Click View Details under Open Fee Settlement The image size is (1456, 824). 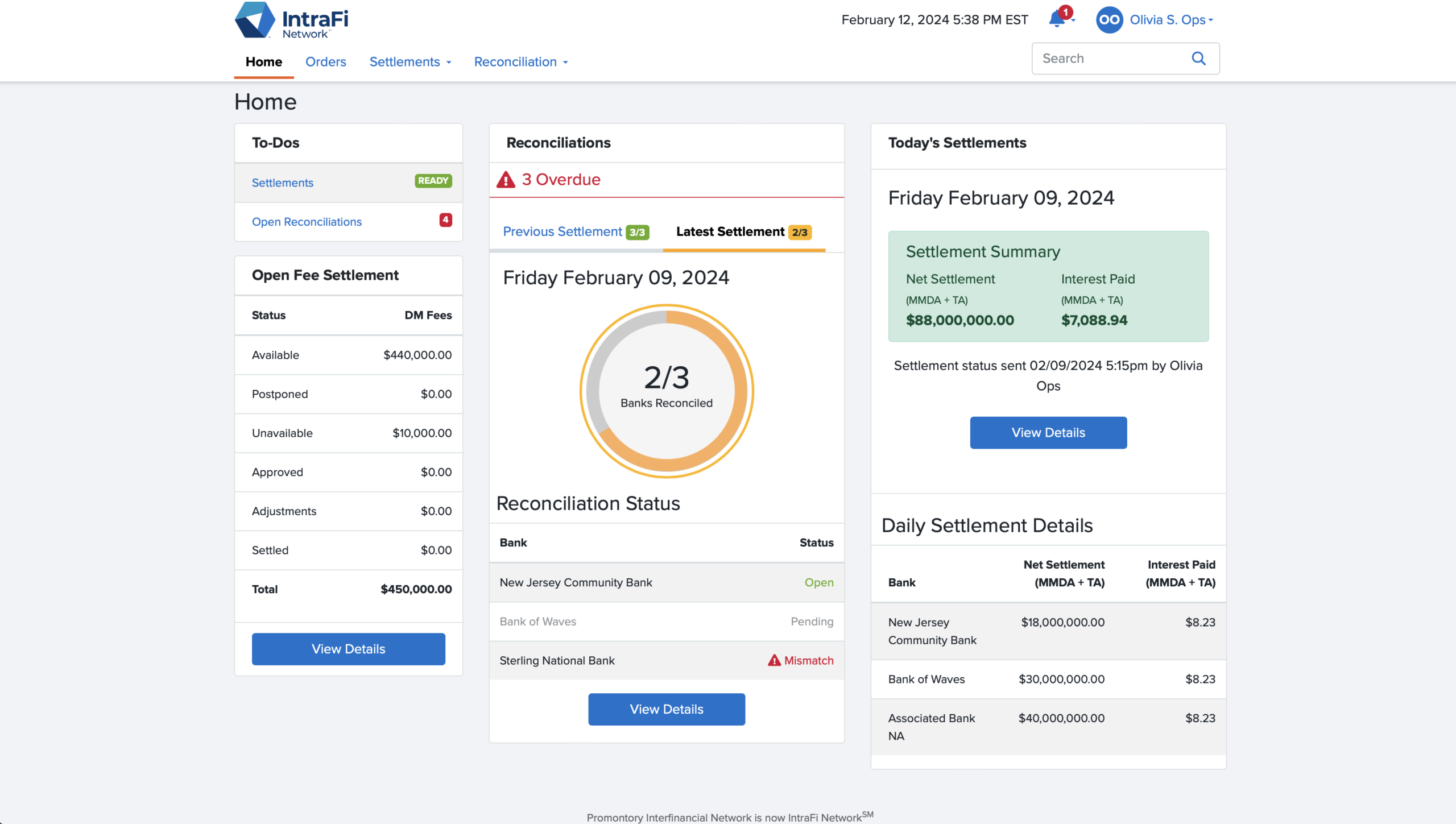pos(348,649)
